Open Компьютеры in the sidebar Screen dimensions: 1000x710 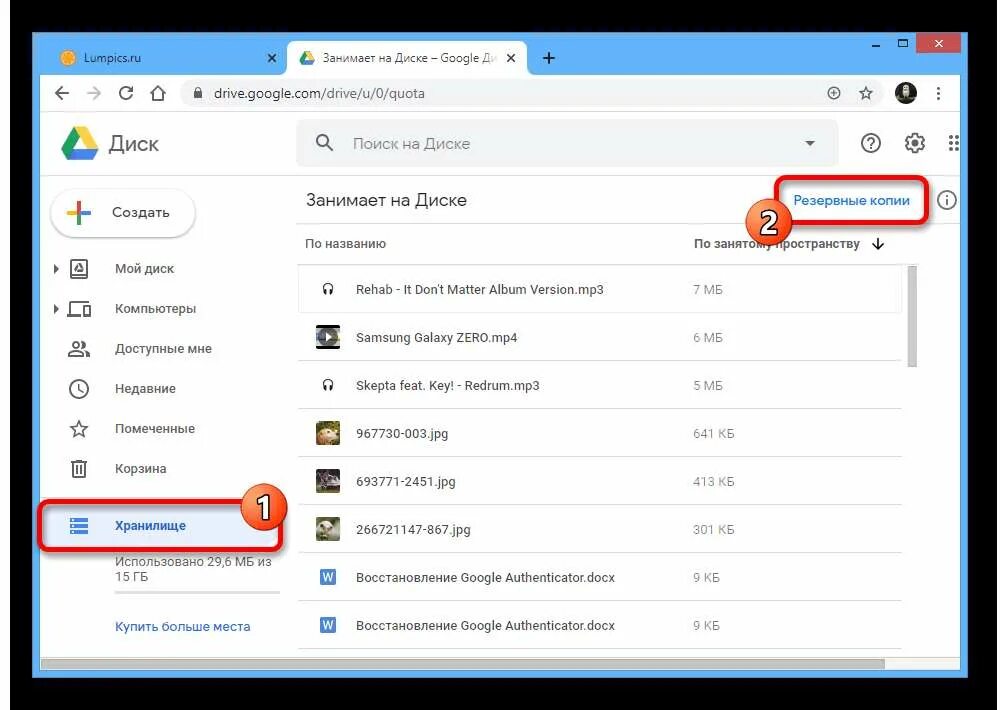155,309
